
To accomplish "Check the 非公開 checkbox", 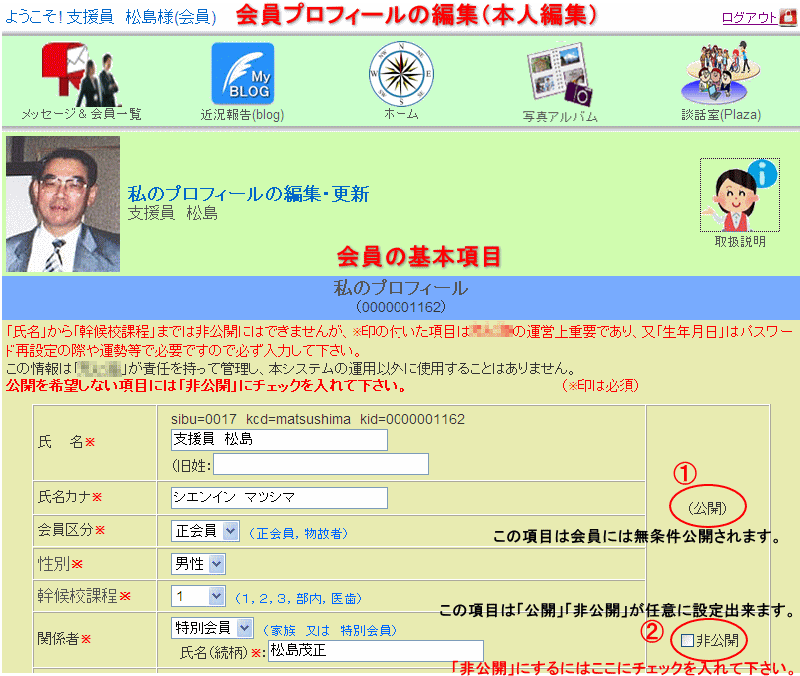I will pyautogui.click(x=687, y=640).
